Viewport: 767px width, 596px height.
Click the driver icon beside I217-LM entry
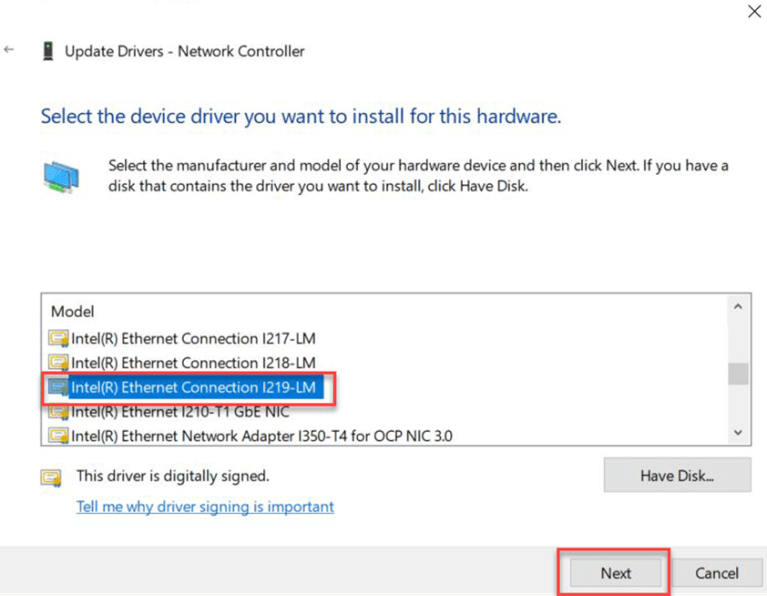click(x=59, y=339)
